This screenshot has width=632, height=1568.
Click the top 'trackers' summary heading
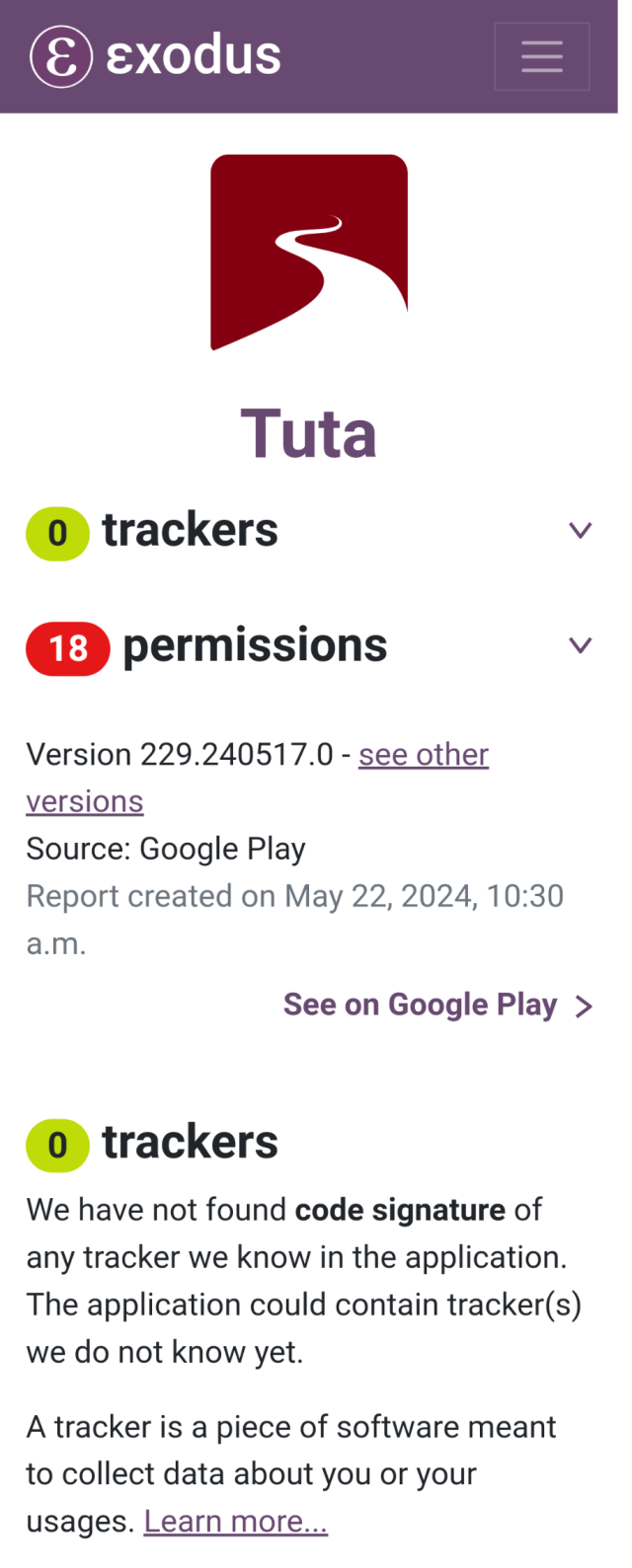tap(190, 530)
